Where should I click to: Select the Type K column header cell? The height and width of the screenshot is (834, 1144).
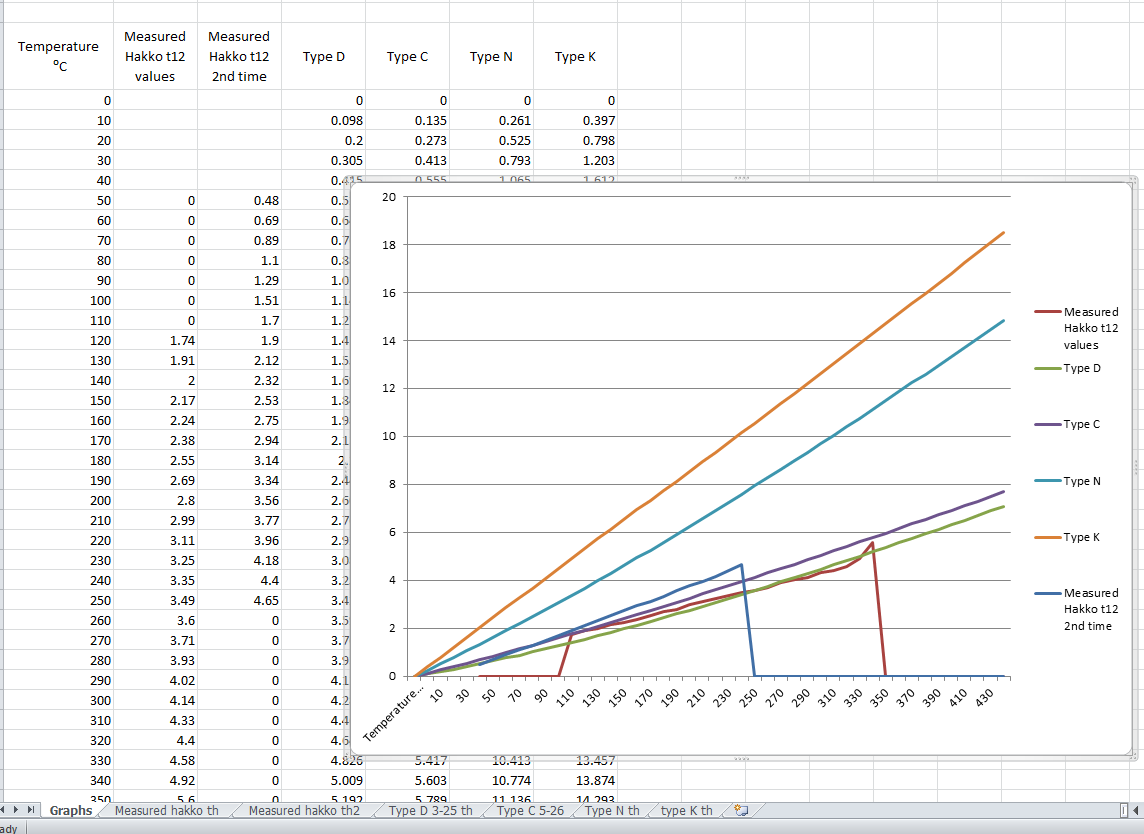coord(575,57)
